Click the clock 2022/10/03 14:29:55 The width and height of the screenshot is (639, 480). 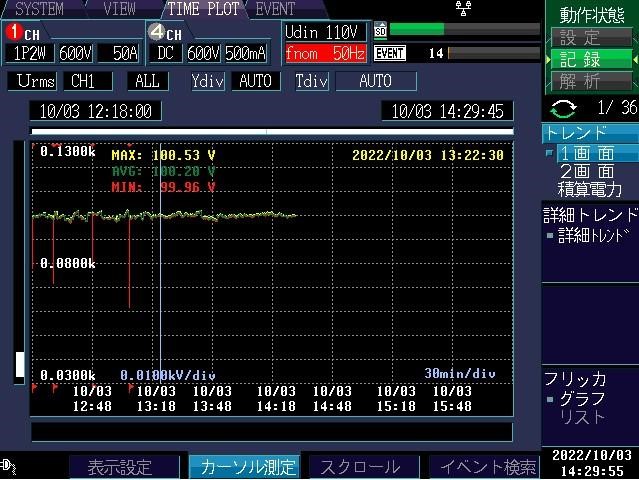click(x=592, y=463)
